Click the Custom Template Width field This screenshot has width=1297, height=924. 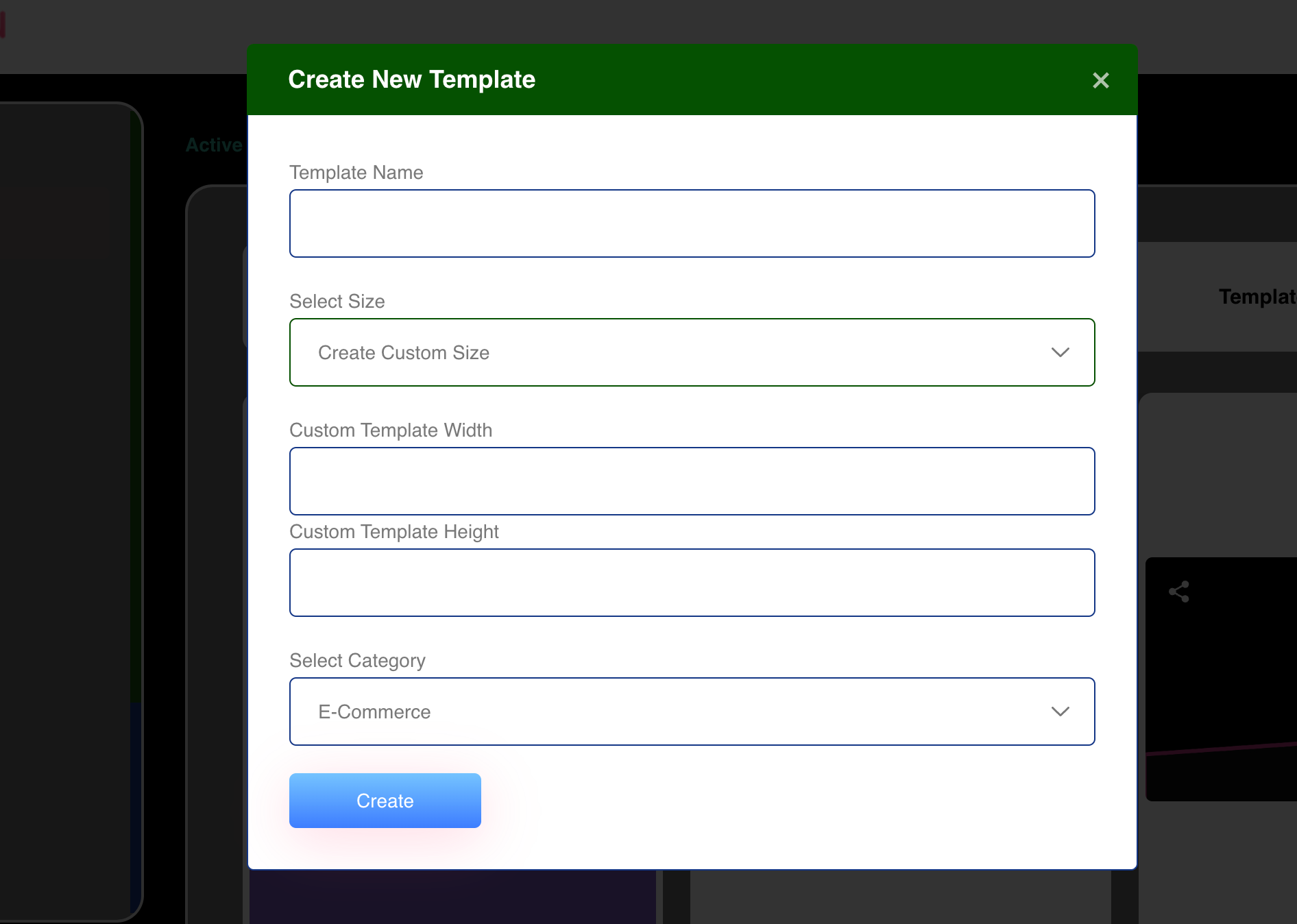coord(692,481)
